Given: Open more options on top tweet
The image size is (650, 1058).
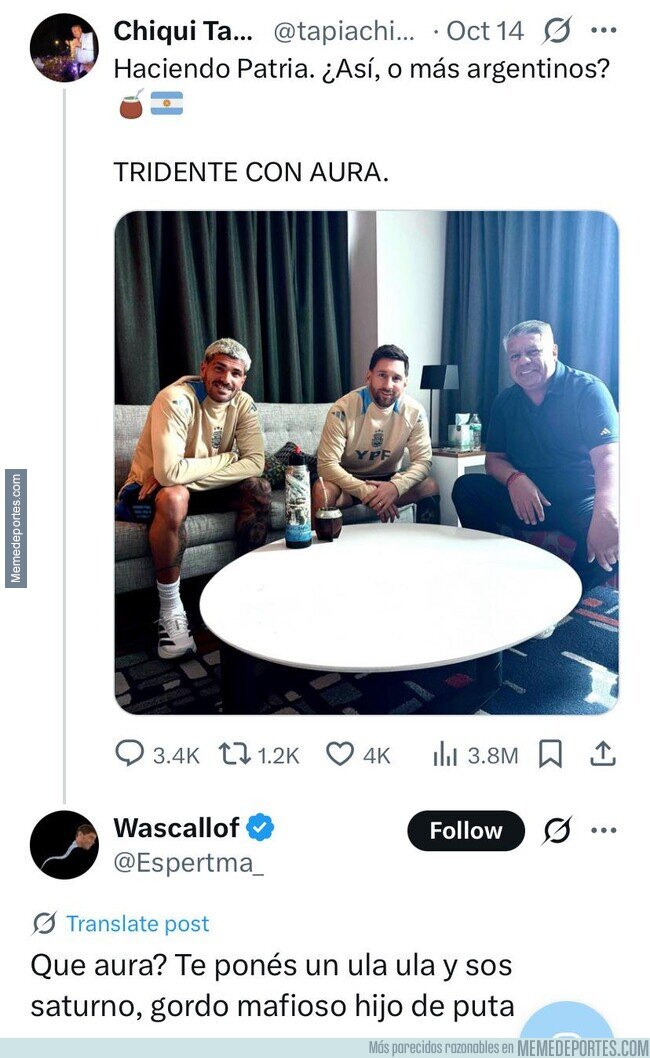Looking at the screenshot, I should point(603,30).
